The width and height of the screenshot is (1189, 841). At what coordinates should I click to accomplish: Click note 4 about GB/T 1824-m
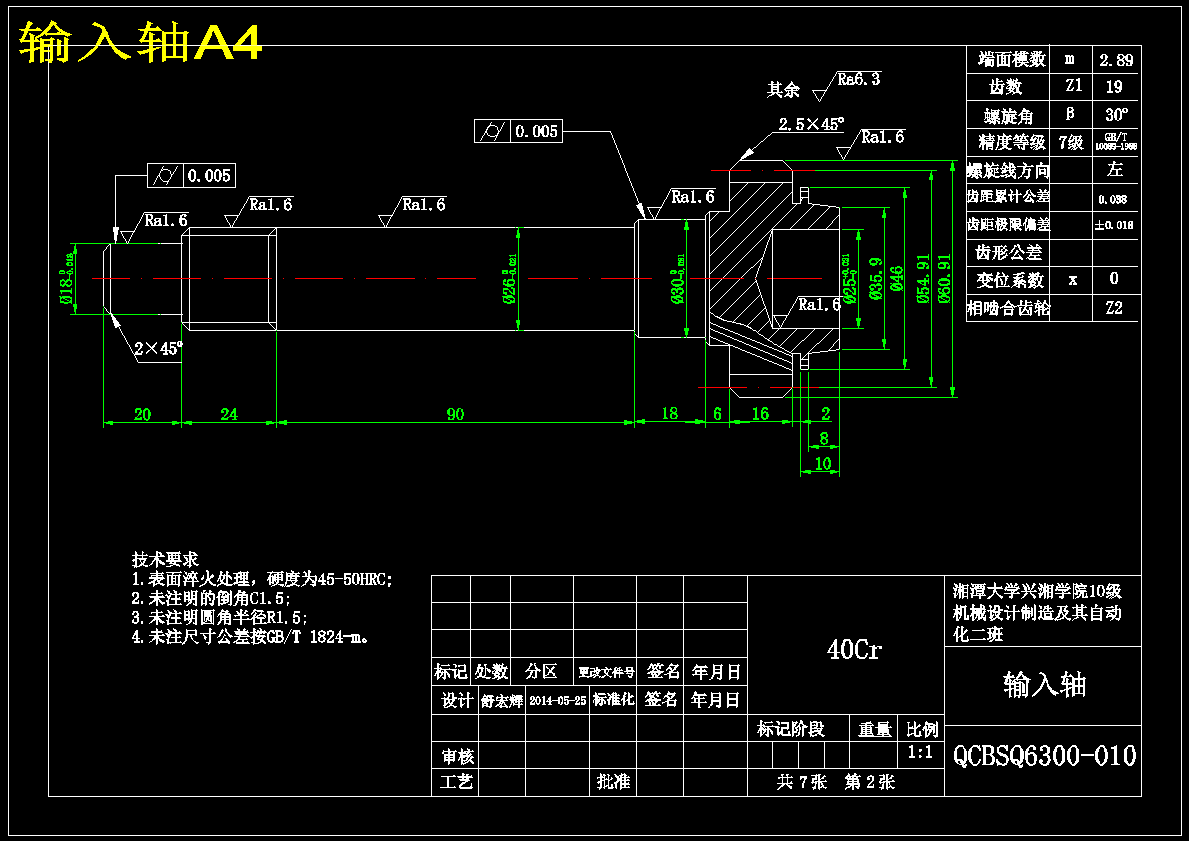coord(250,637)
